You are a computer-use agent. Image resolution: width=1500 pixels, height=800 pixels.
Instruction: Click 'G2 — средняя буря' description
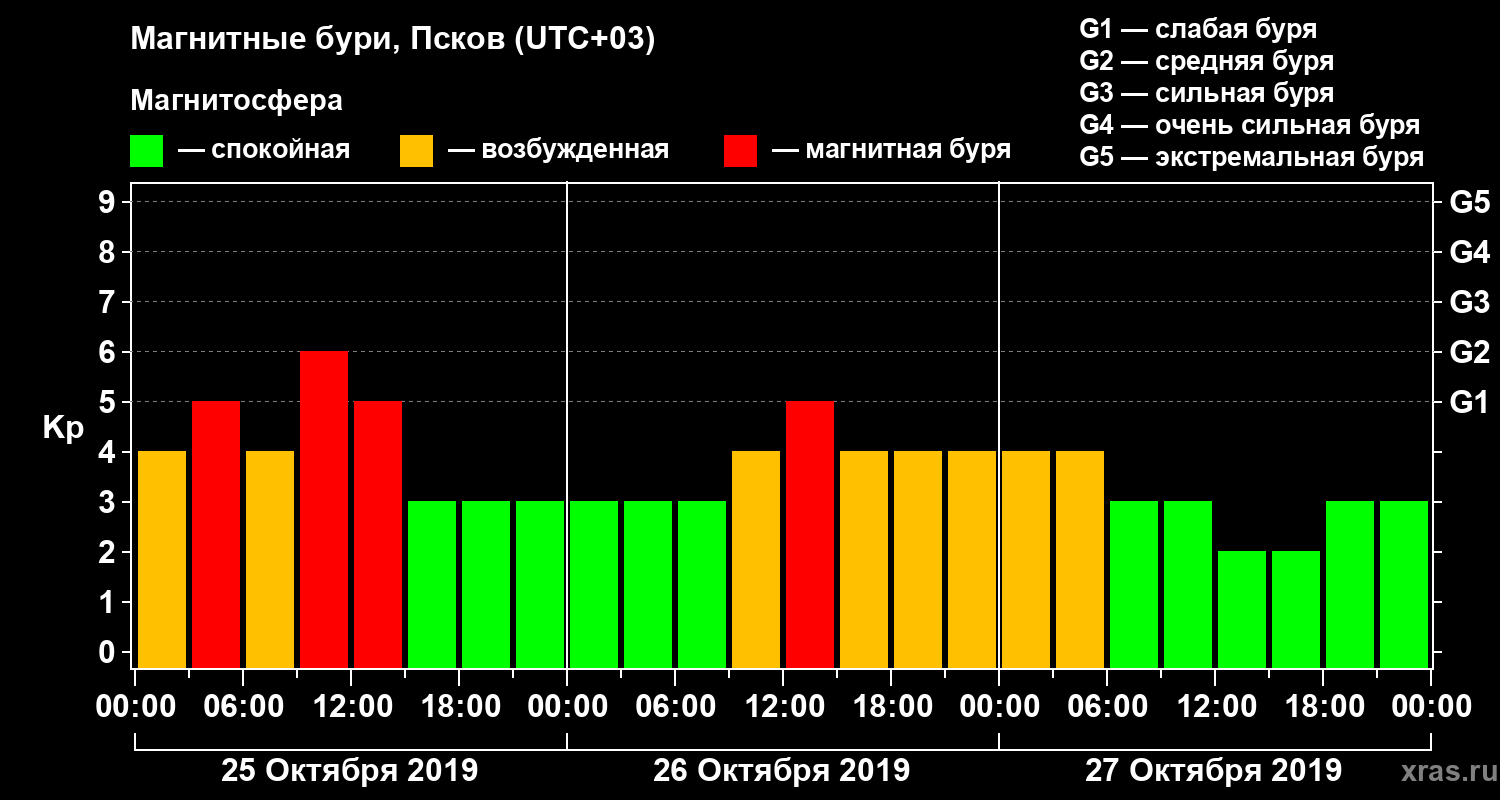point(1207,61)
